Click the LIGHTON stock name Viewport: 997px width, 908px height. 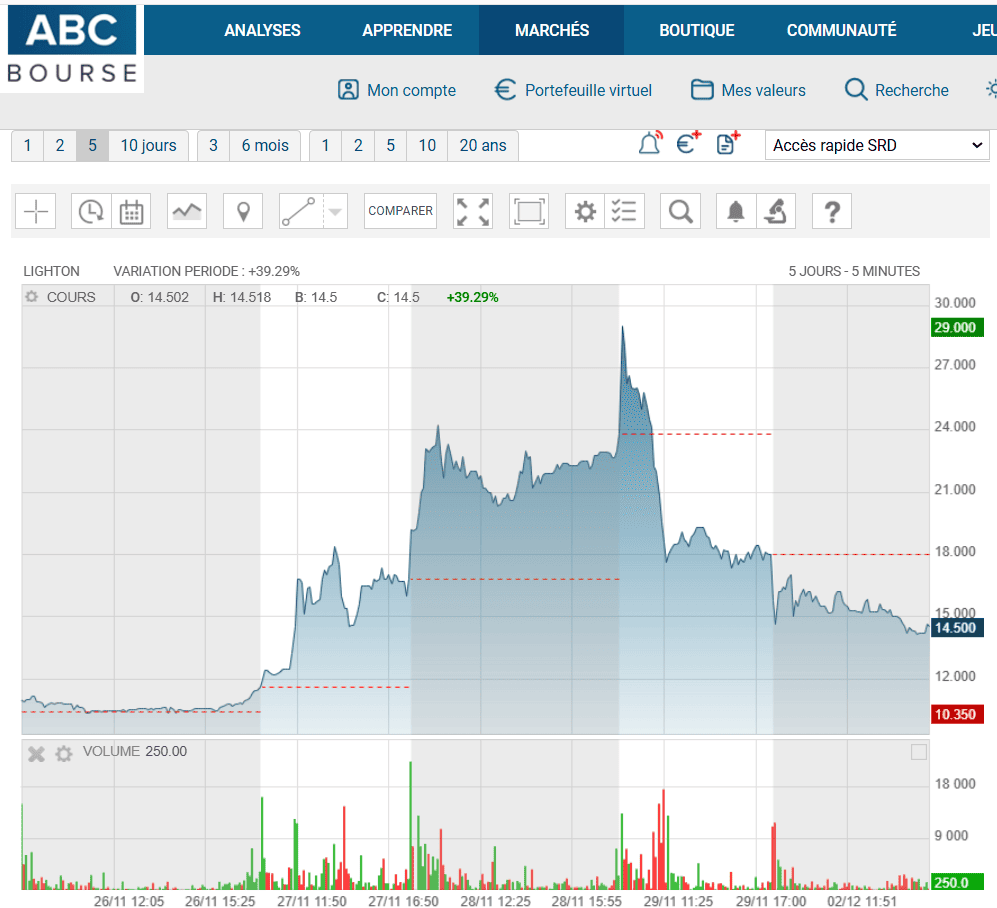[x=52, y=272]
